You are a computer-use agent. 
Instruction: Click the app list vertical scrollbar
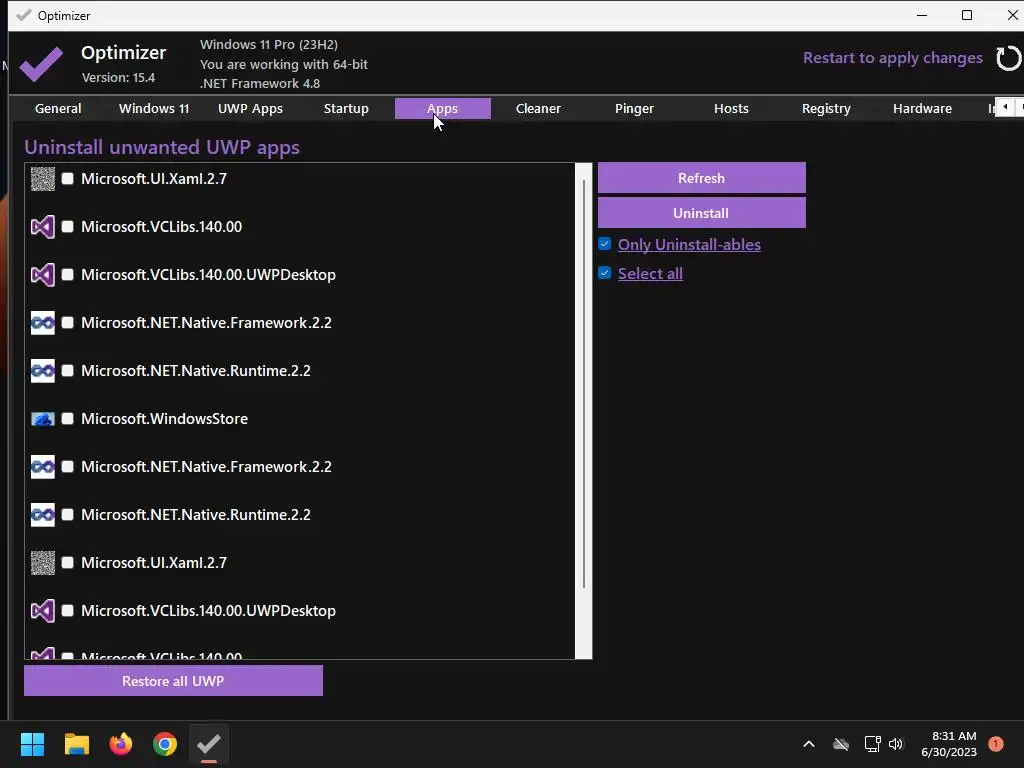584,384
